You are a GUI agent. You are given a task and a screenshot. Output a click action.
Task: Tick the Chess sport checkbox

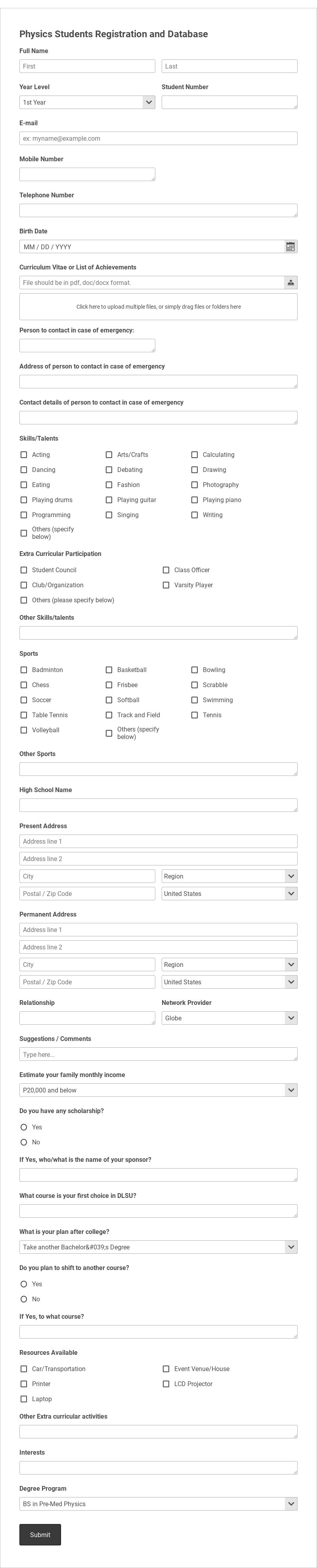coord(24,685)
